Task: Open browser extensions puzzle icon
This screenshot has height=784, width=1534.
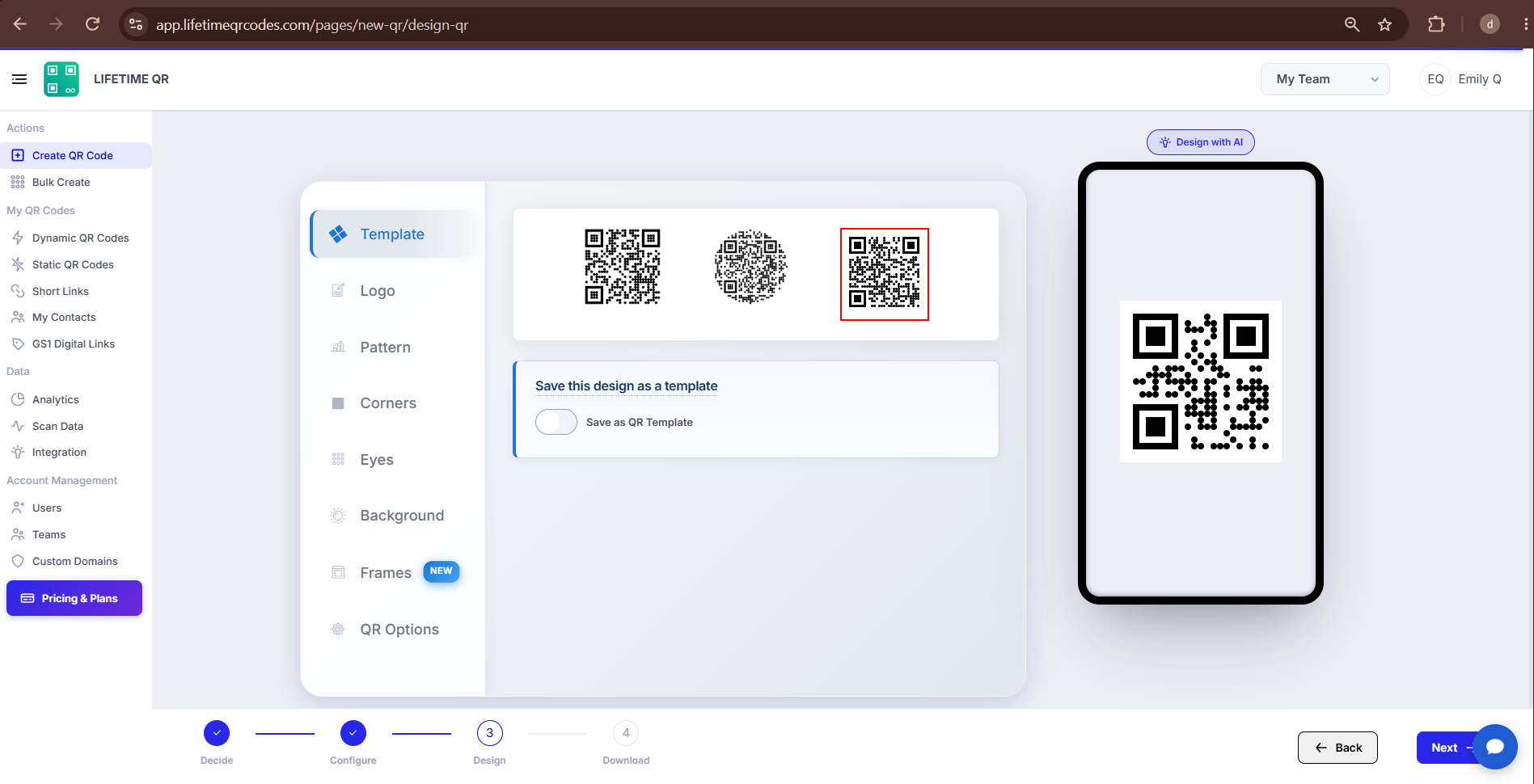Action: point(1436,24)
